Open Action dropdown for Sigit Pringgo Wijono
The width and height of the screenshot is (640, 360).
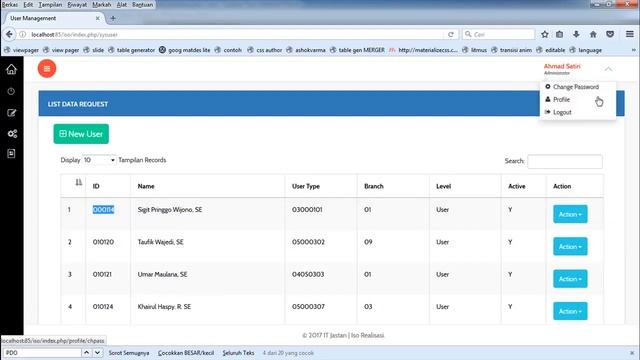click(x=570, y=214)
